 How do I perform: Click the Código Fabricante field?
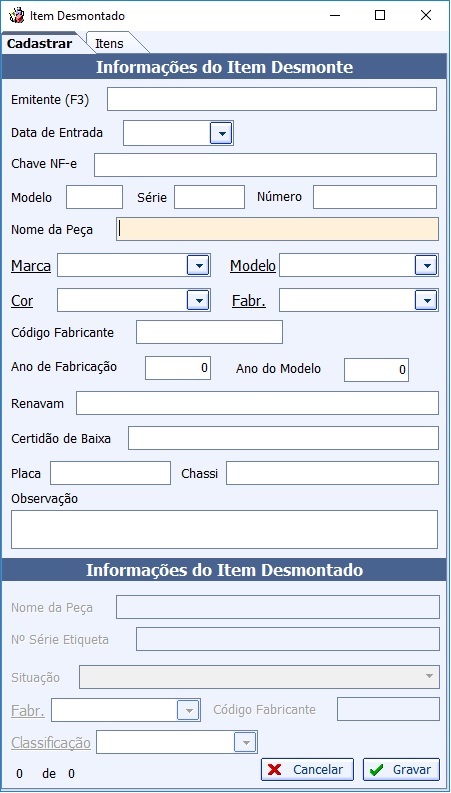[209, 332]
